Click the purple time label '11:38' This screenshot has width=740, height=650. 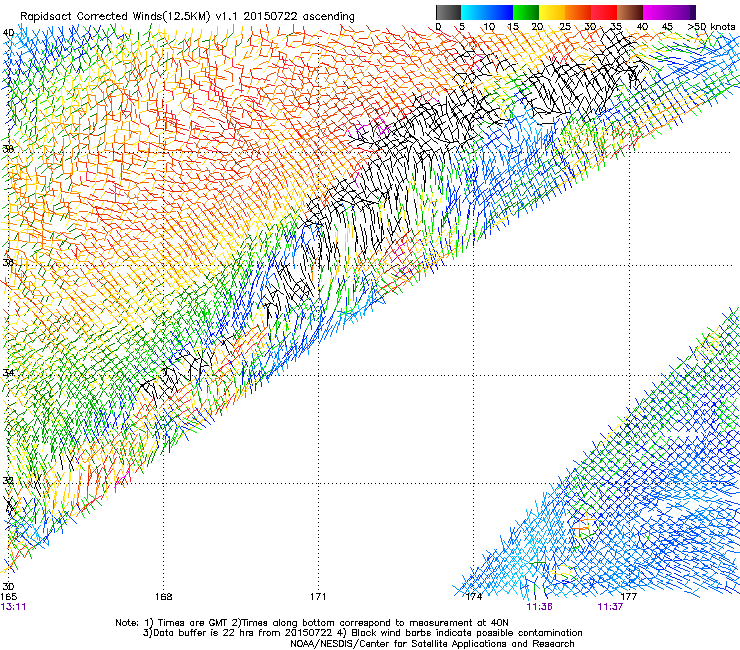click(539, 607)
